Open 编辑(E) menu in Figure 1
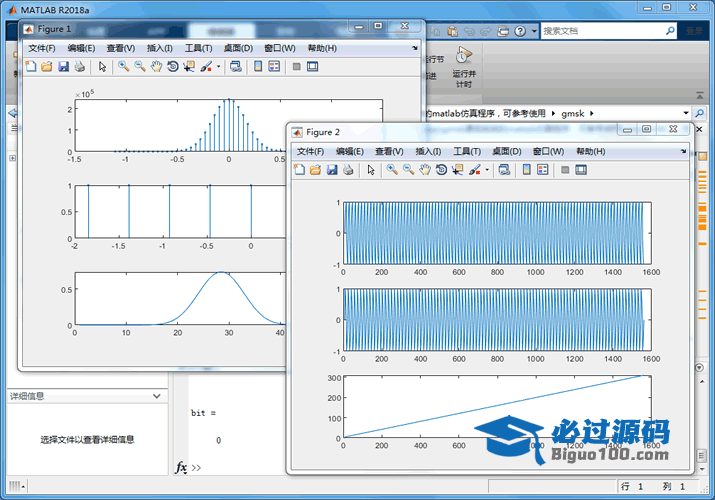This screenshot has height=500, width=715. [x=81, y=48]
